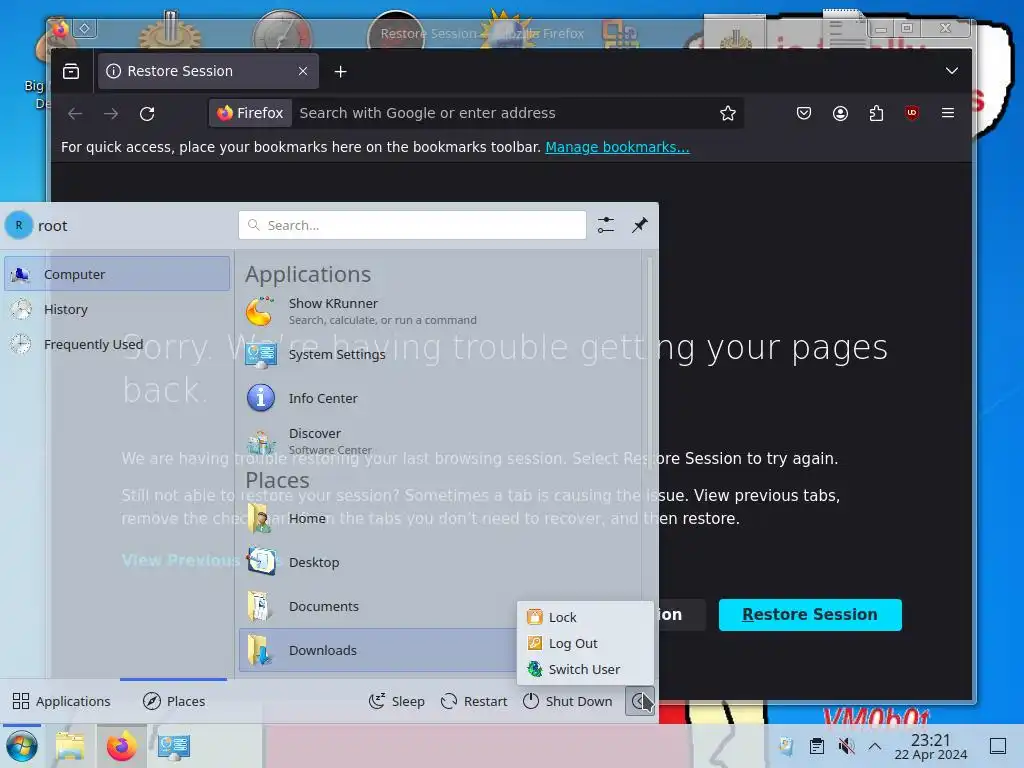Screen dimensions: 1024x768
Task: Click the Firefox taskbar icon
Action: pyautogui.click(x=121, y=746)
